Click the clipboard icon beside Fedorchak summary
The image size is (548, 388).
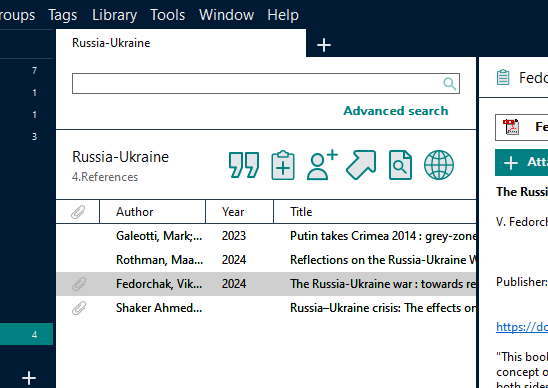click(503, 77)
